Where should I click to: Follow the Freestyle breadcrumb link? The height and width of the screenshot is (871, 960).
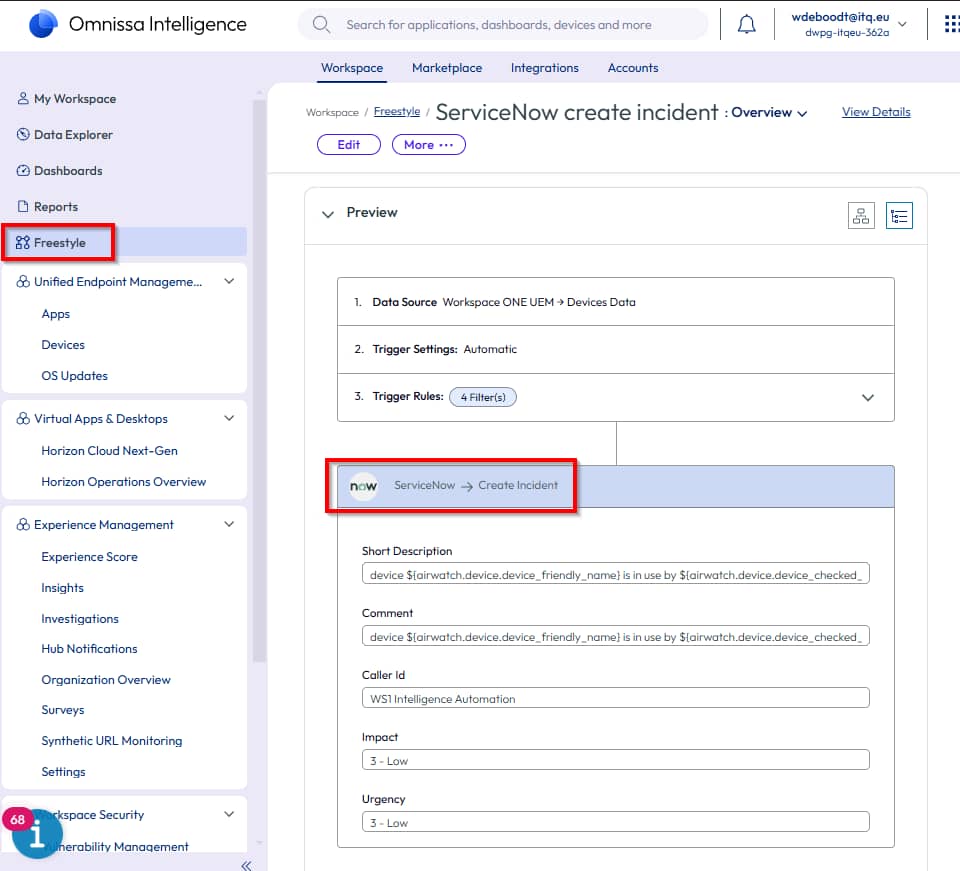coord(397,111)
